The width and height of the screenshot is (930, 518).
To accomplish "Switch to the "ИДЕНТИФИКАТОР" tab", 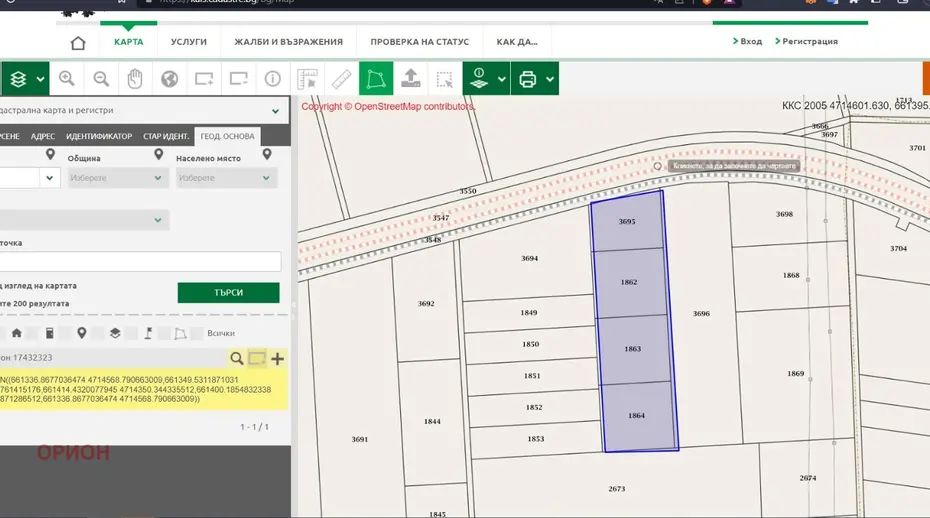I will [99, 136].
